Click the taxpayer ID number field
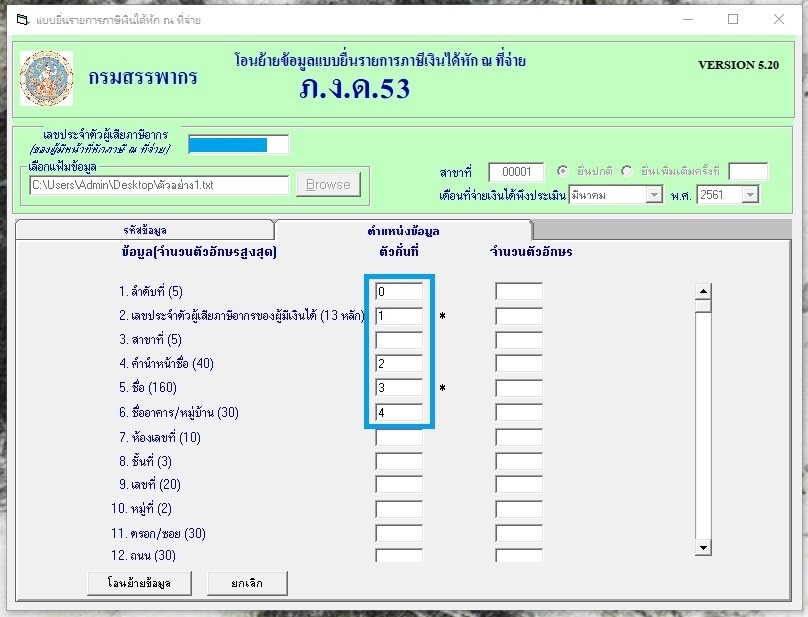 pyautogui.click(x=239, y=144)
